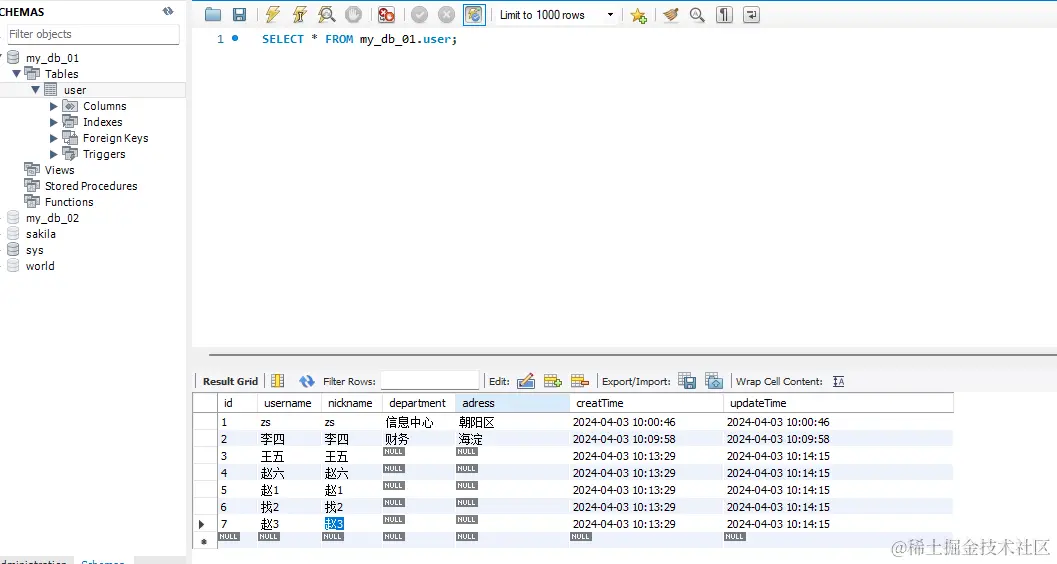The height and width of the screenshot is (564, 1057).
Task: Select the sakila schema
Action: tap(40, 234)
